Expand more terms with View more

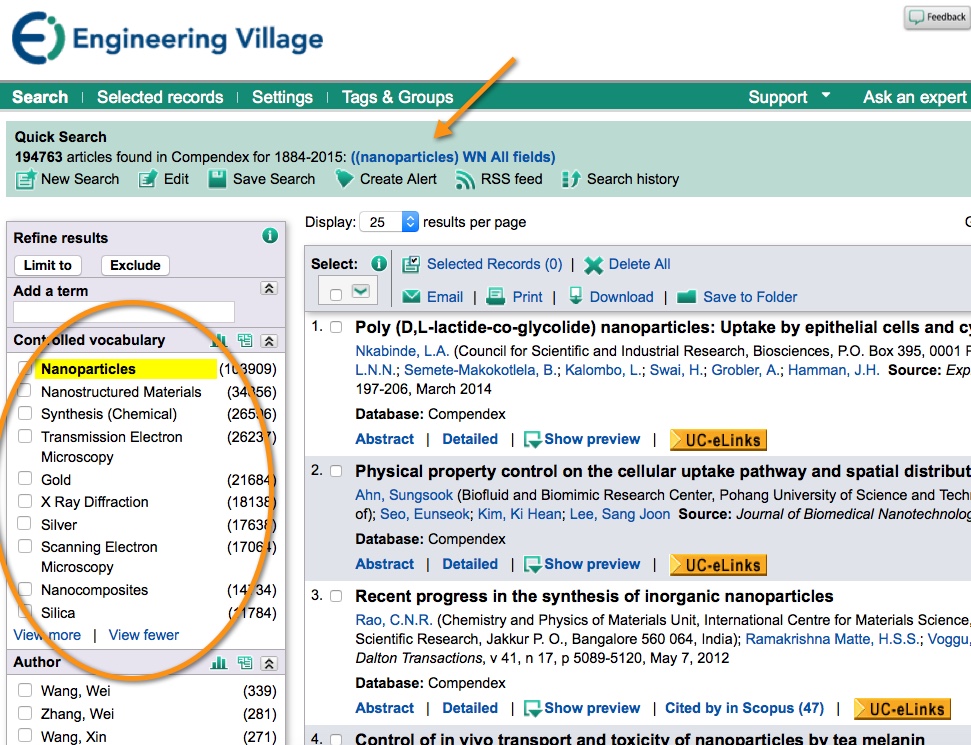pos(47,635)
